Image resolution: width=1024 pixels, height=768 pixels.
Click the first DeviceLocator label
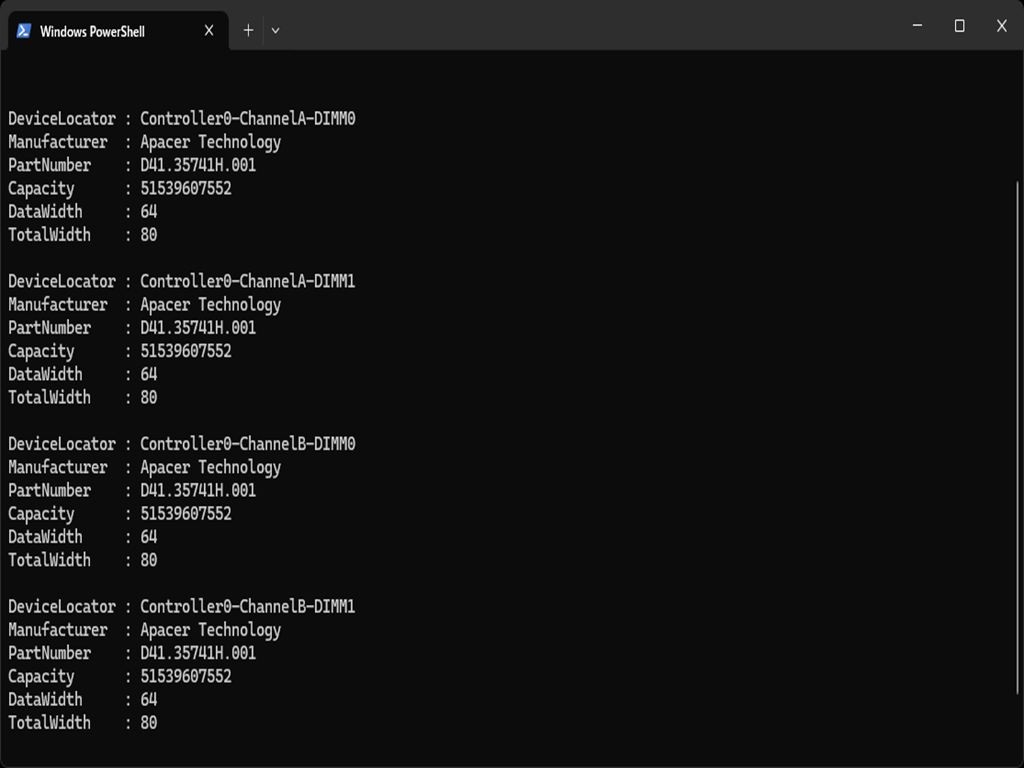point(62,119)
